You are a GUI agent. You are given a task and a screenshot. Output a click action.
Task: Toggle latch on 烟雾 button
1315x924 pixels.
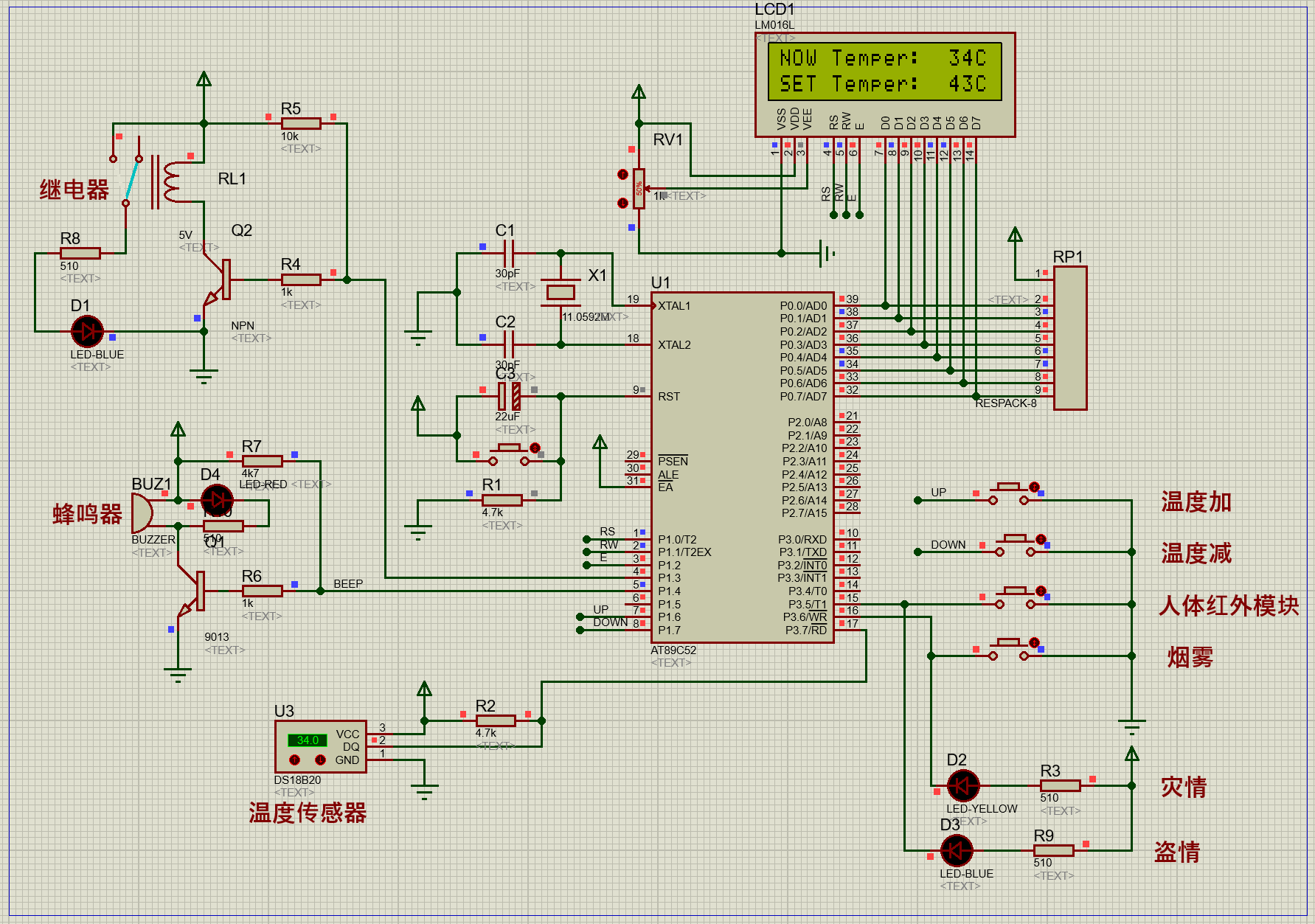click(x=1034, y=642)
